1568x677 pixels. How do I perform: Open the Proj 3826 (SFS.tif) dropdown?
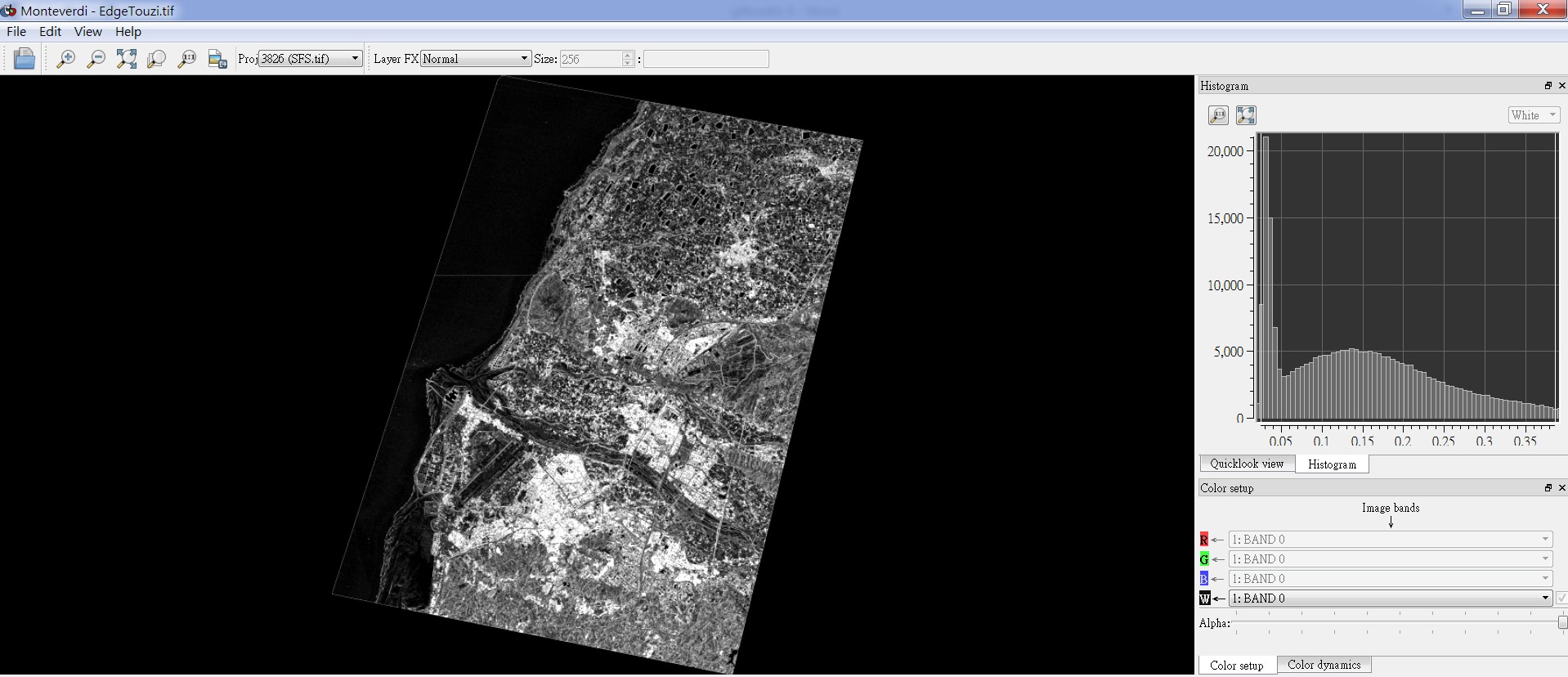click(x=310, y=59)
